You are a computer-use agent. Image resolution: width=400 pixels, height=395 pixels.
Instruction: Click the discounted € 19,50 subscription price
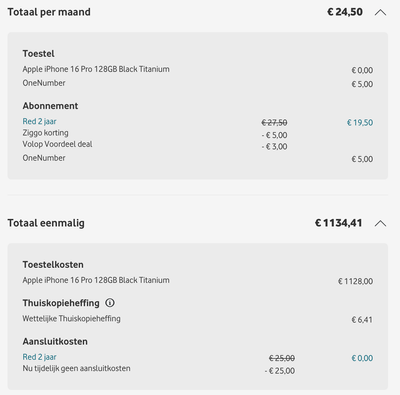pyautogui.click(x=360, y=123)
